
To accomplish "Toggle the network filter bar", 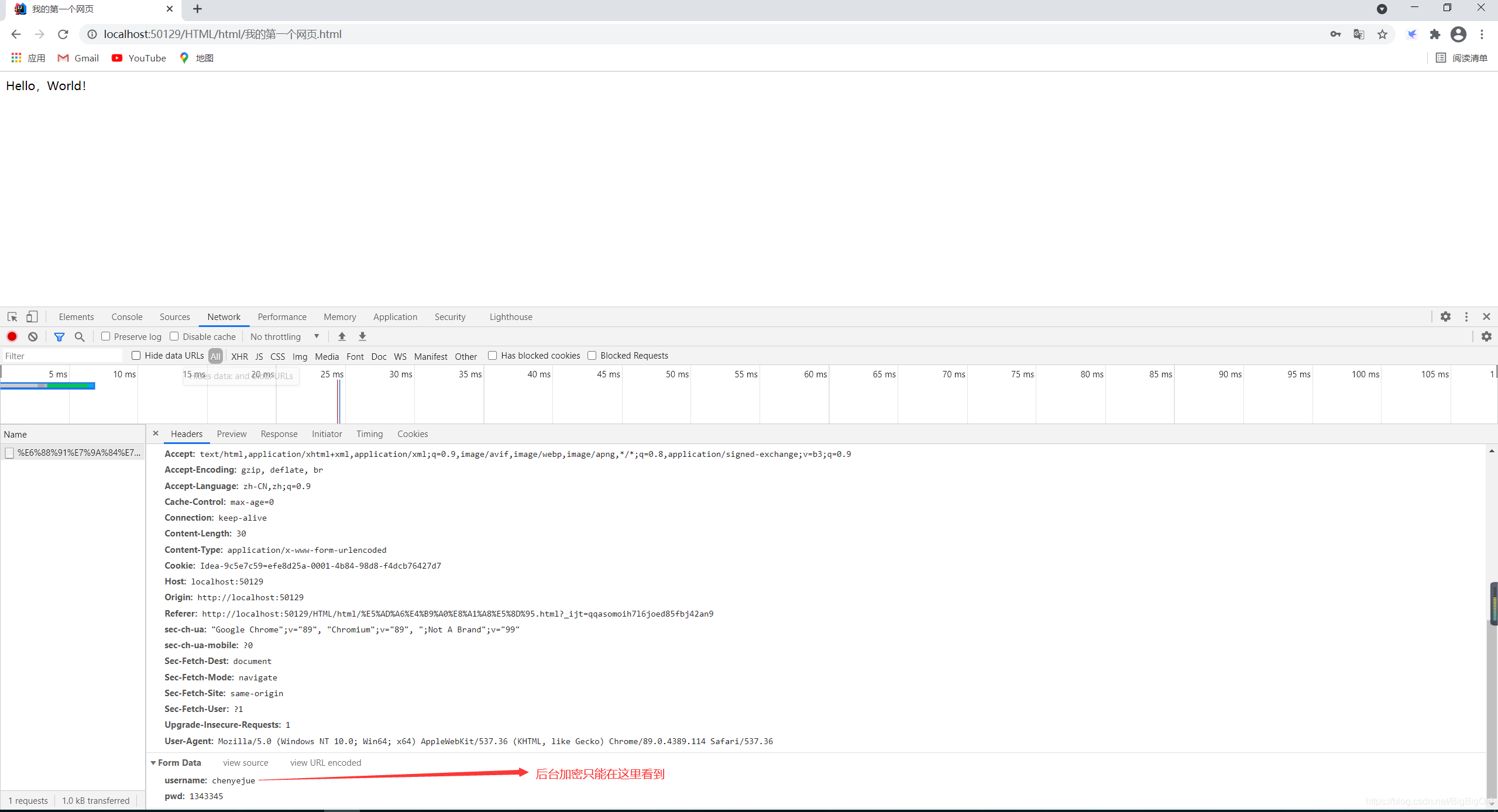I will pyautogui.click(x=59, y=336).
